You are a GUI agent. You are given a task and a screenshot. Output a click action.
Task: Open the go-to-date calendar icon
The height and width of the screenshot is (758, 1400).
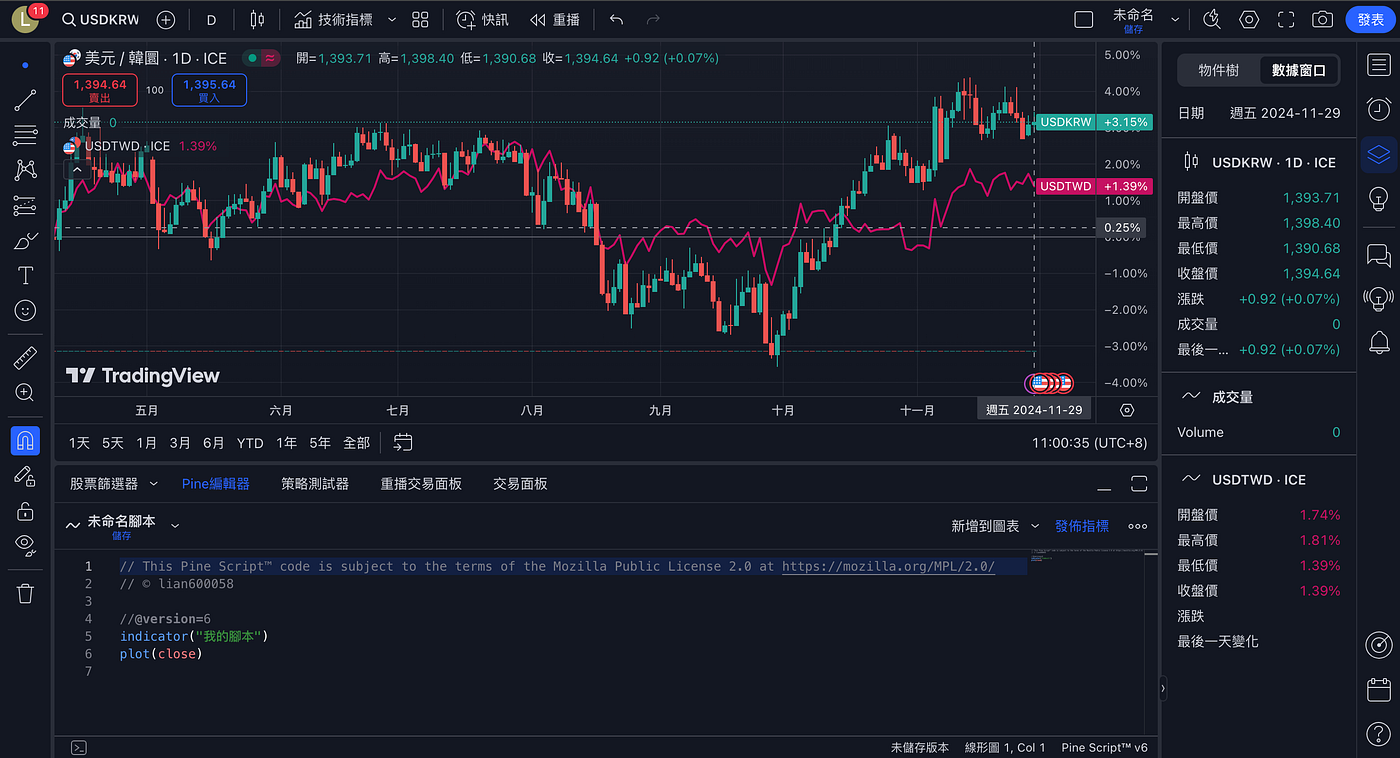point(403,442)
